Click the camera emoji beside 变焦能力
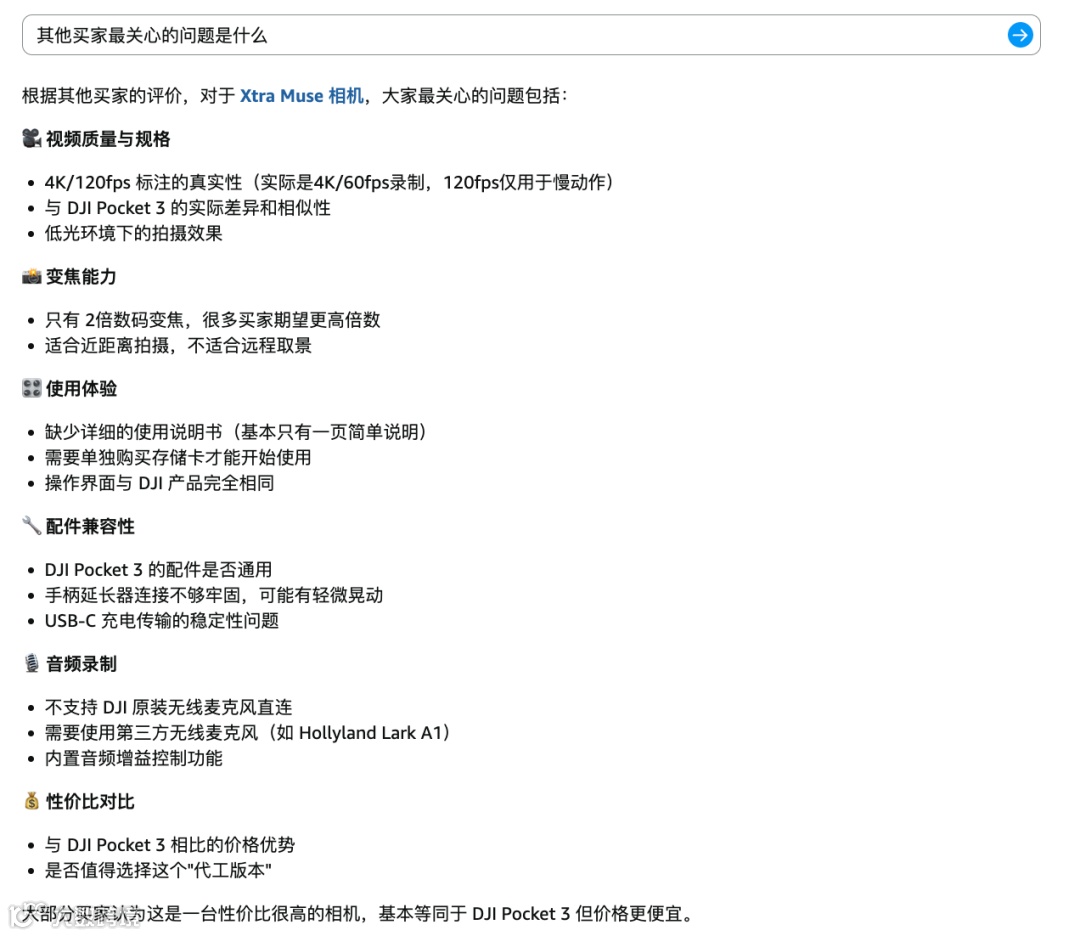Image resolution: width=1080 pixels, height=936 pixels. tap(32, 276)
